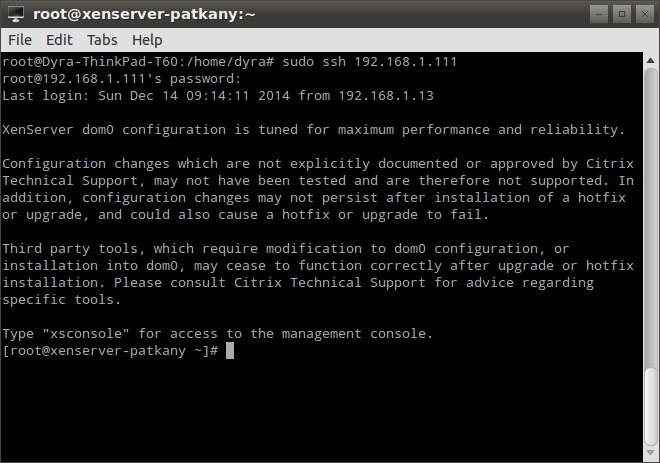Click the window title 'root@xenserver-patkany:~'
Image resolution: width=660 pixels, height=463 pixels.
tap(144, 14)
